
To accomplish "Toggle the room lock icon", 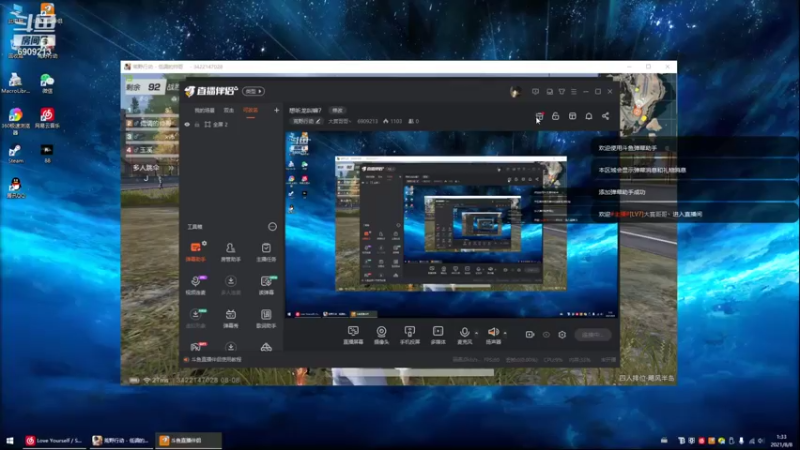I will pyautogui.click(x=556, y=116).
